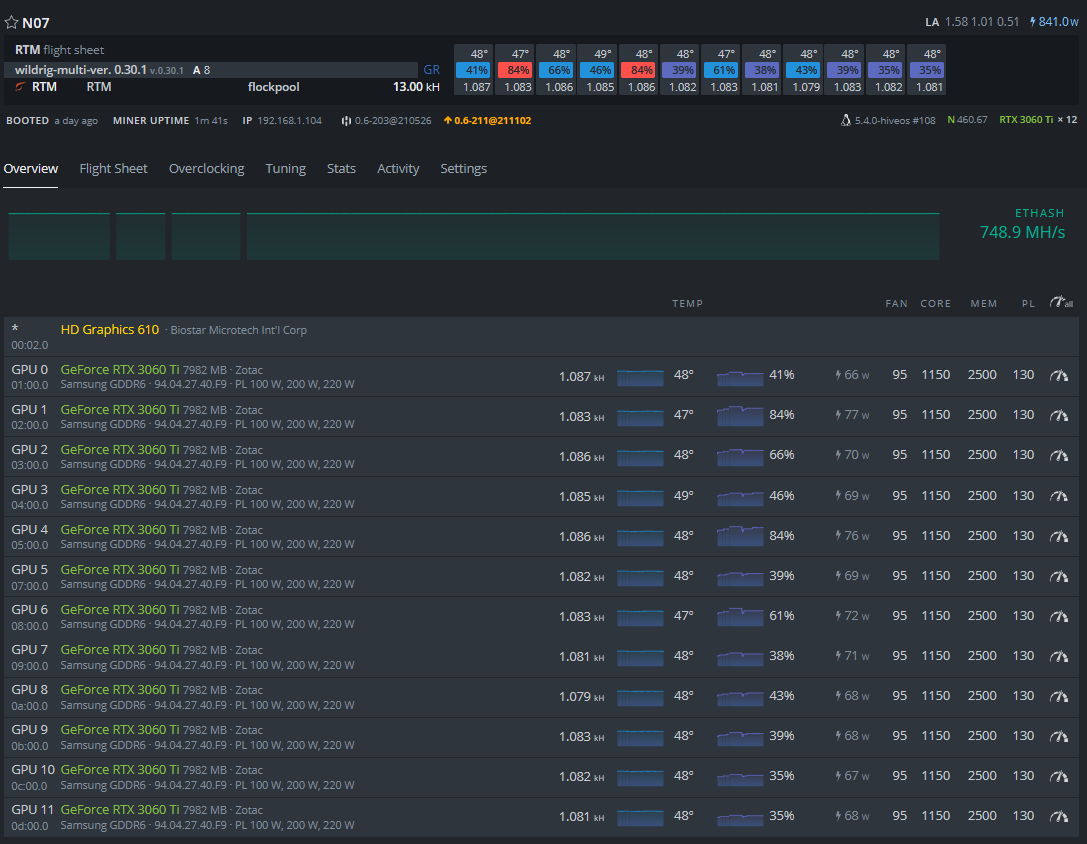Open the Settings tab
This screenshot has width=1087, height=844.
(463, 169)
